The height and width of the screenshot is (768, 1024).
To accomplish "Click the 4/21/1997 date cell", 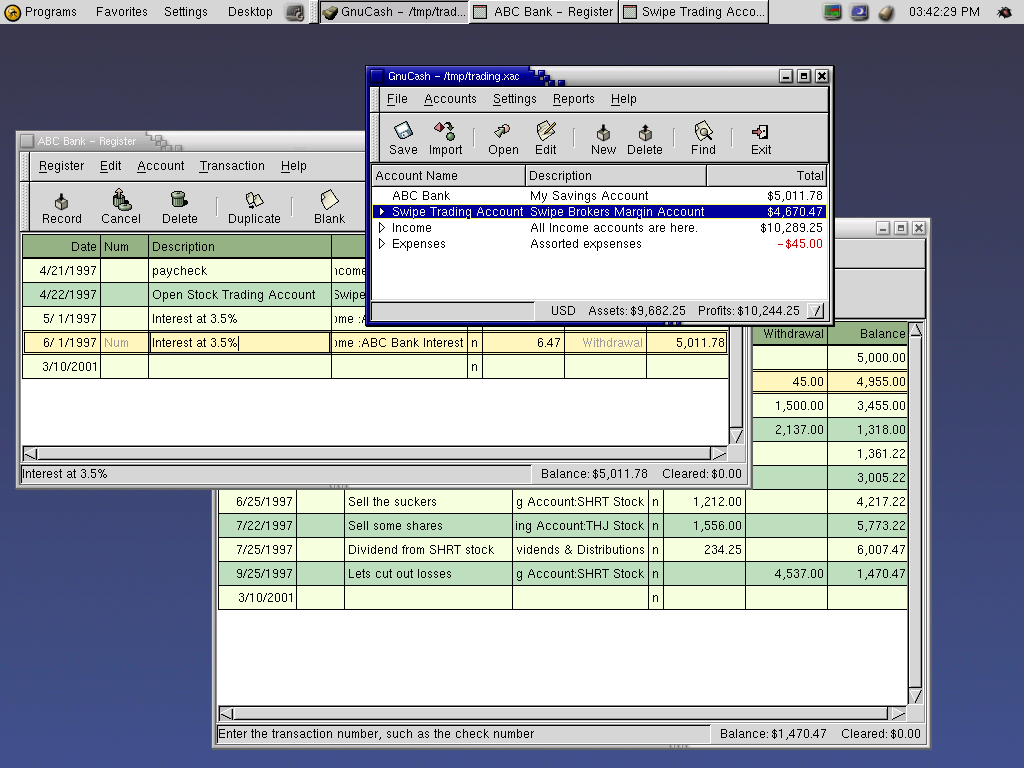I will tap(61, 271).
